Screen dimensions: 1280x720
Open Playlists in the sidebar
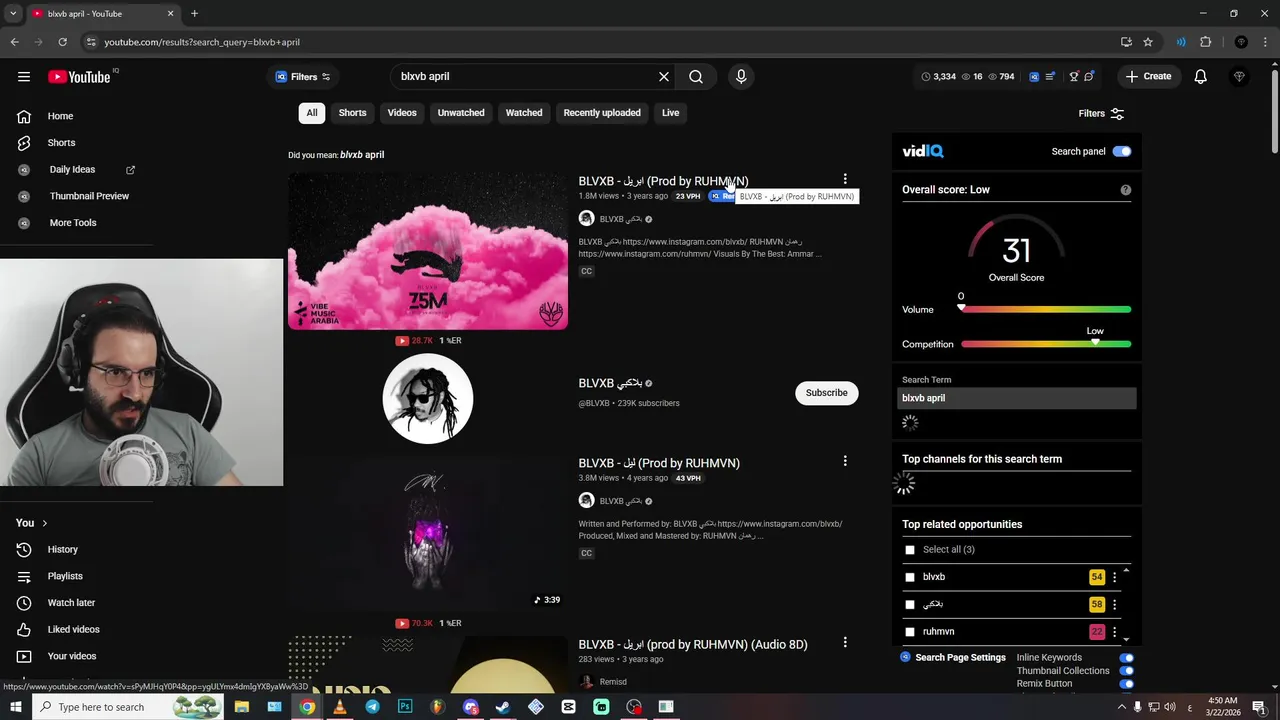click(x=65, y=576)
